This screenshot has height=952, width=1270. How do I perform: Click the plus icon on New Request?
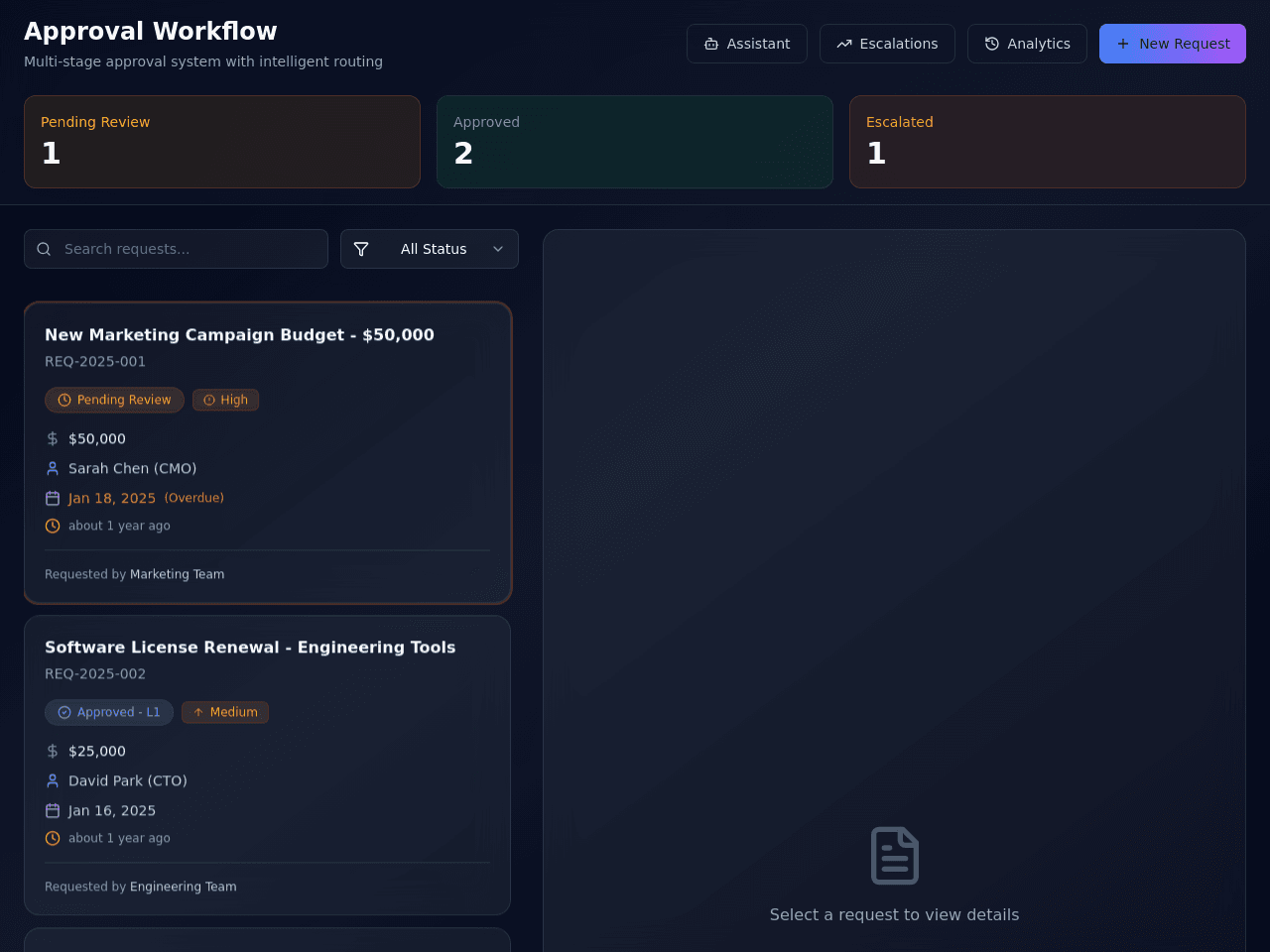coord(1123,44)
